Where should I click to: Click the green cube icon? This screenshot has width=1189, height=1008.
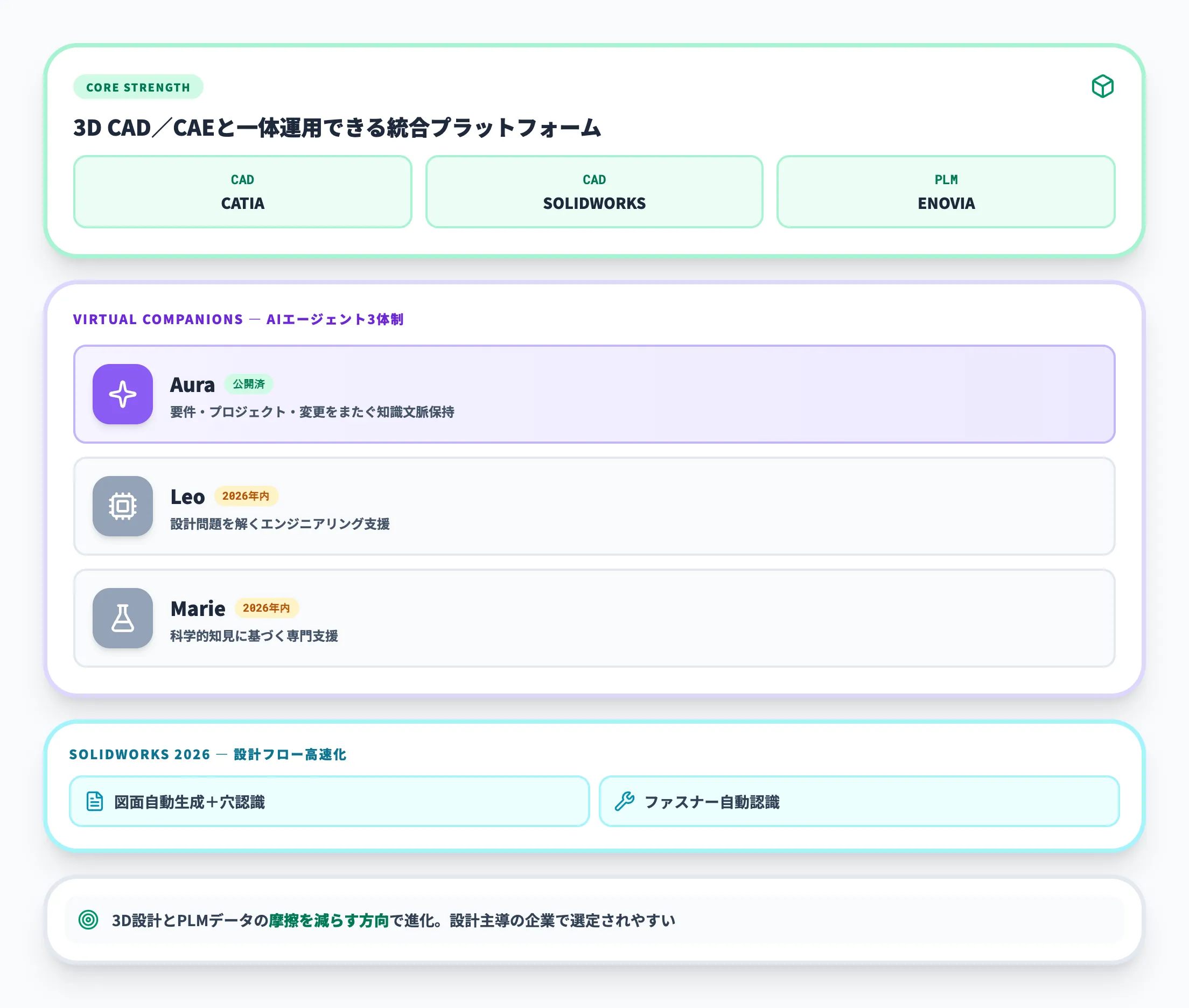(x=1102, y=87)
